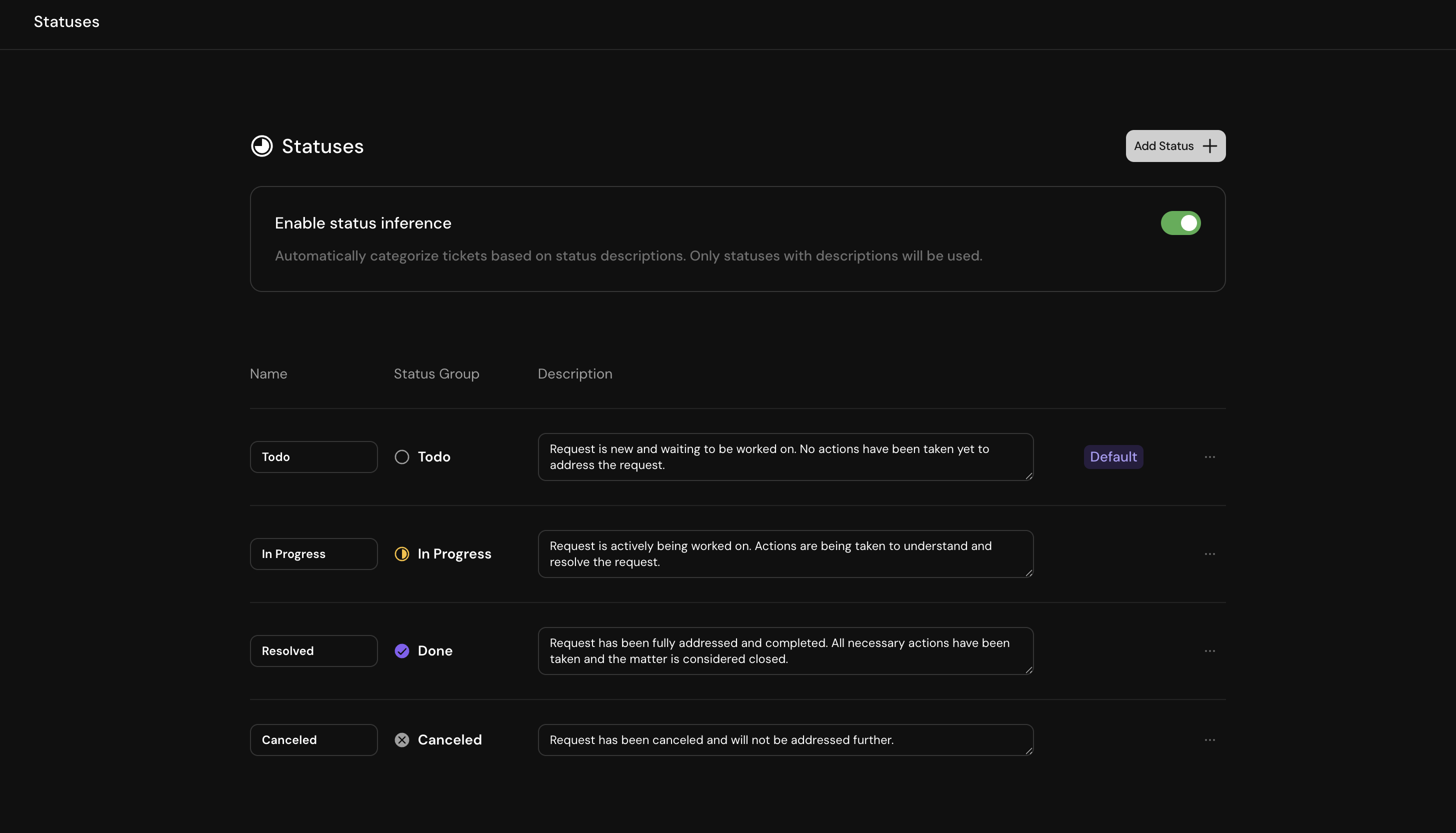Select the Resolved name input field

click(313, 650)
